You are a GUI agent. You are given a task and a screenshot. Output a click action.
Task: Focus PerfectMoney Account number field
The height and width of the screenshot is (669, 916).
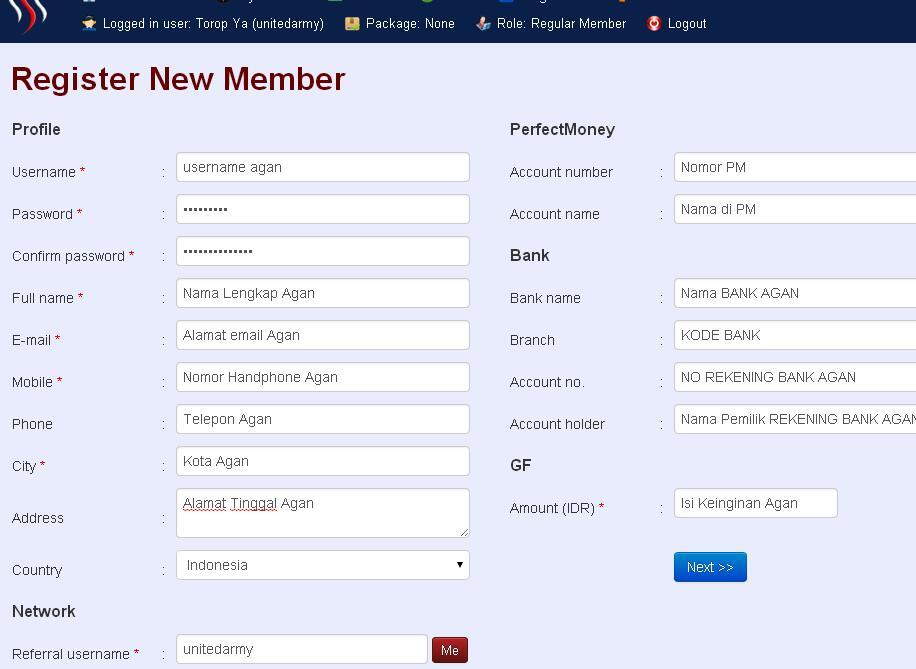(x=795, y=167)
